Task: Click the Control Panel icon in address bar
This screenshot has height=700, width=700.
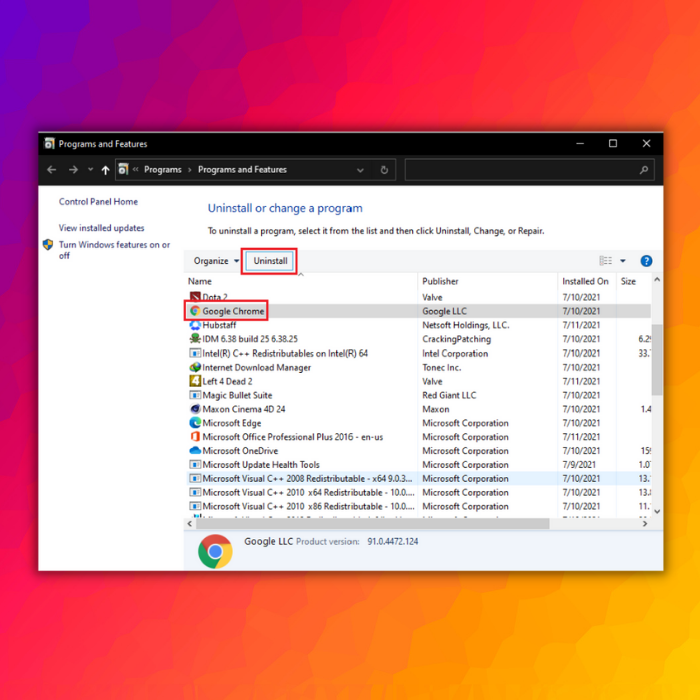Action: (x=123, y=169)
